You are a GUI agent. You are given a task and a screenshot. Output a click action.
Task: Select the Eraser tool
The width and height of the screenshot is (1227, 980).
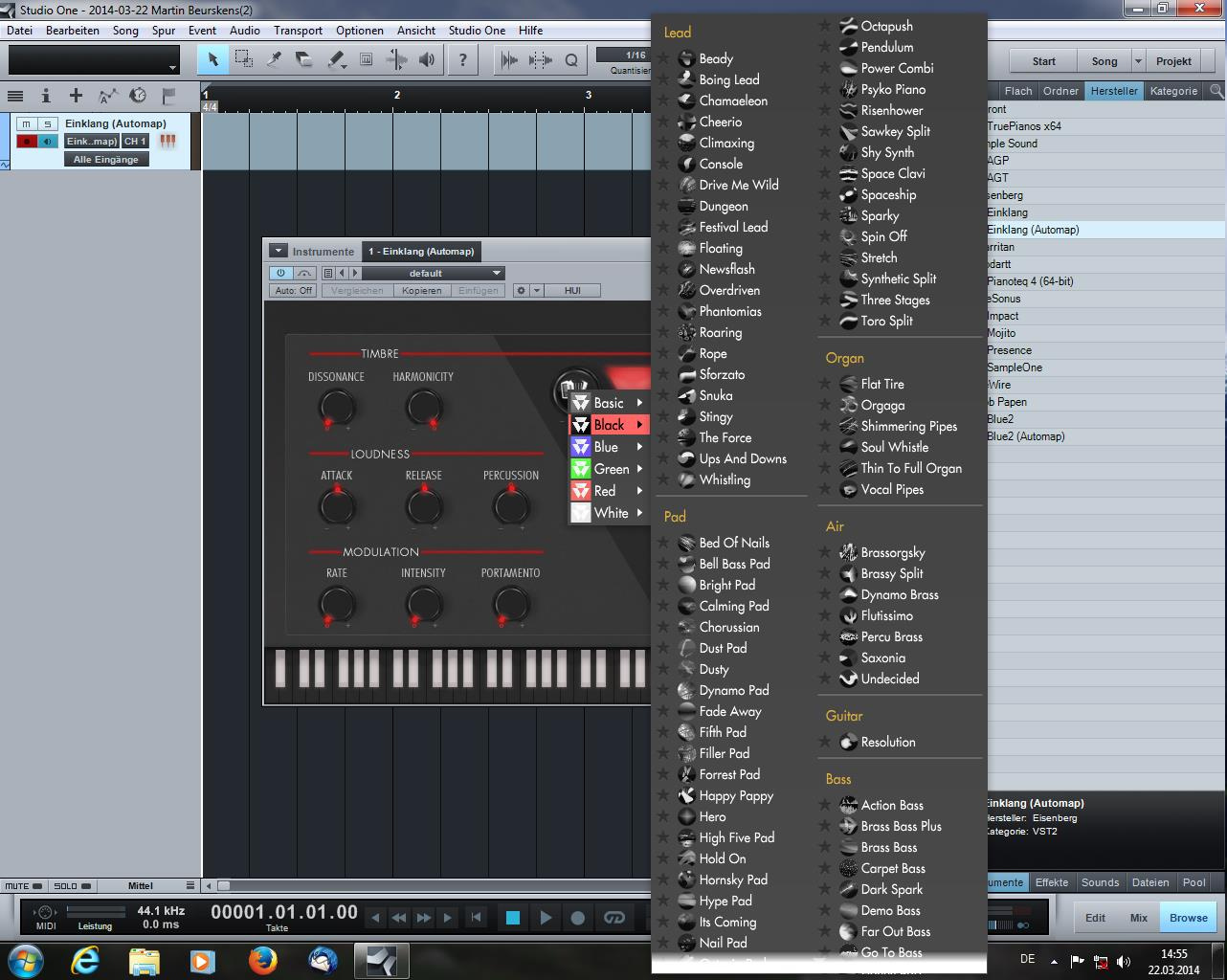(x=304, y=60)
